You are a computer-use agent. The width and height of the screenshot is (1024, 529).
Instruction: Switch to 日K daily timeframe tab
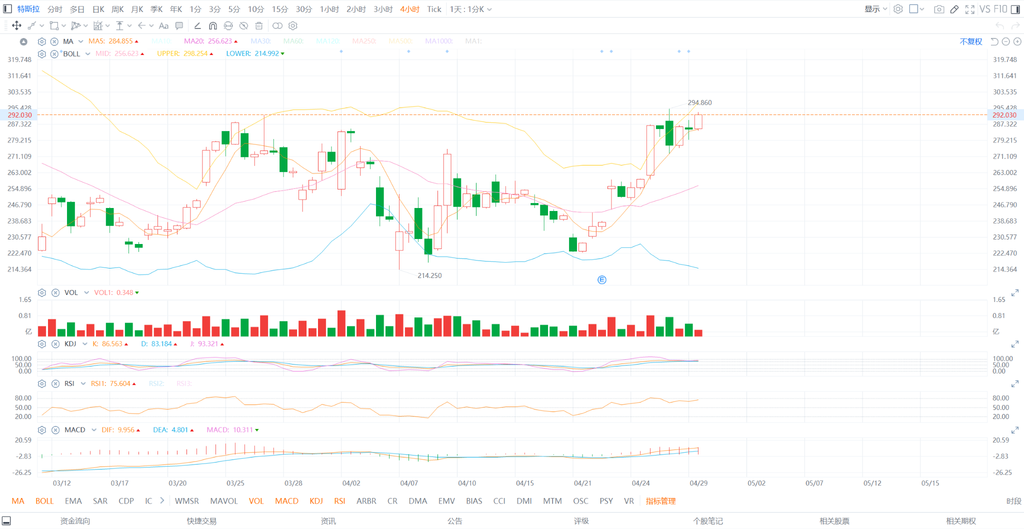click(x=98, y=9)
